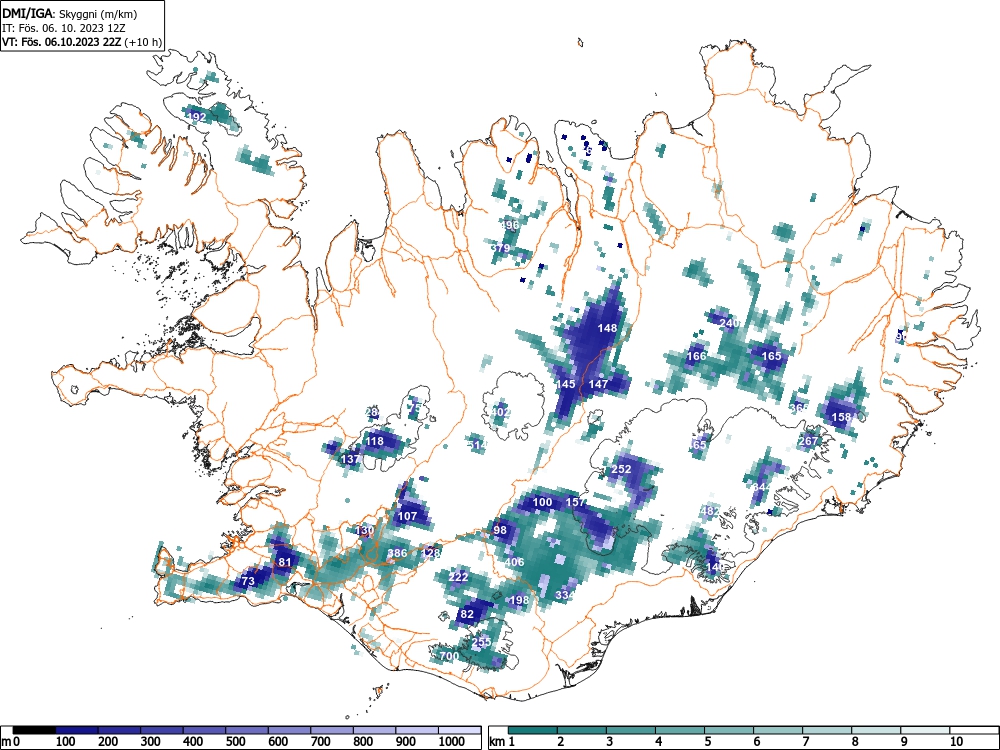Click the map value 98
The width and height of the screenshot is (1000, 750).
(500, 530)
